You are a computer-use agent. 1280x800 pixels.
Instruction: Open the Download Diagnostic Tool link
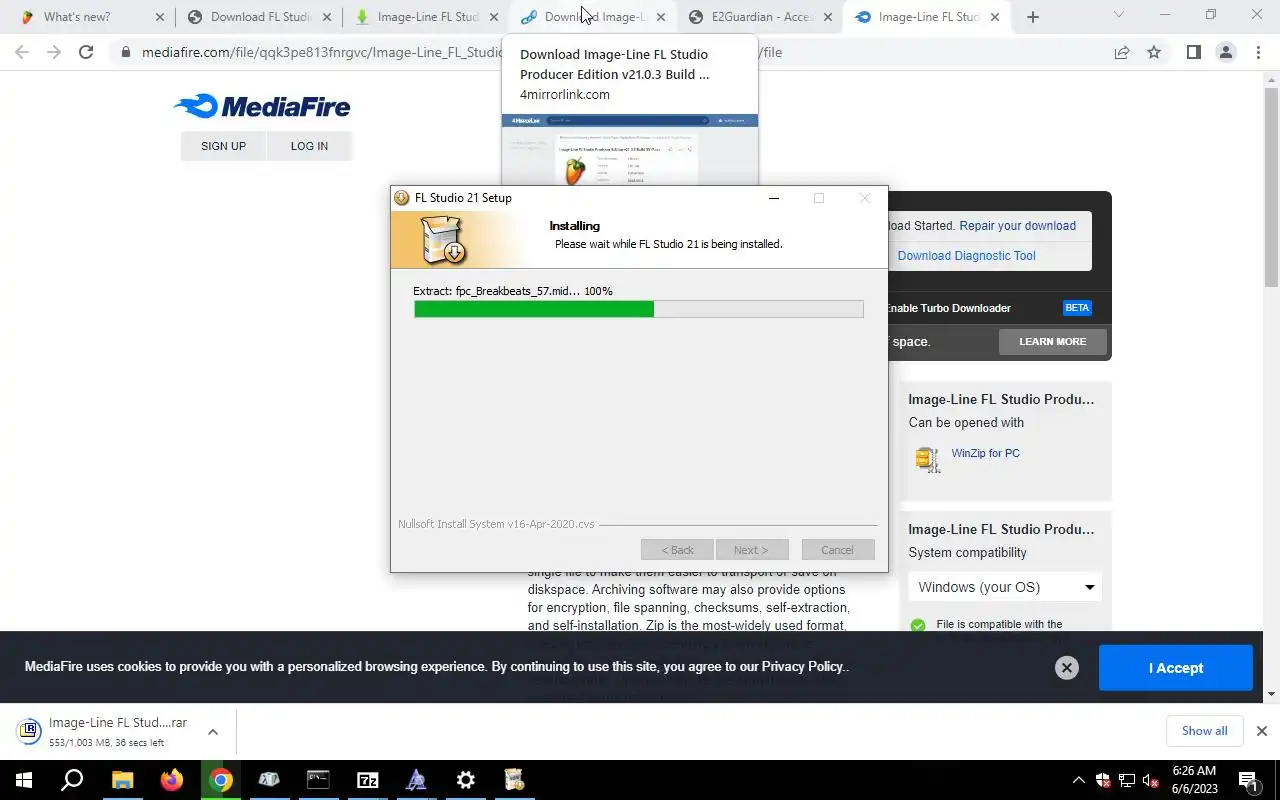966,256
